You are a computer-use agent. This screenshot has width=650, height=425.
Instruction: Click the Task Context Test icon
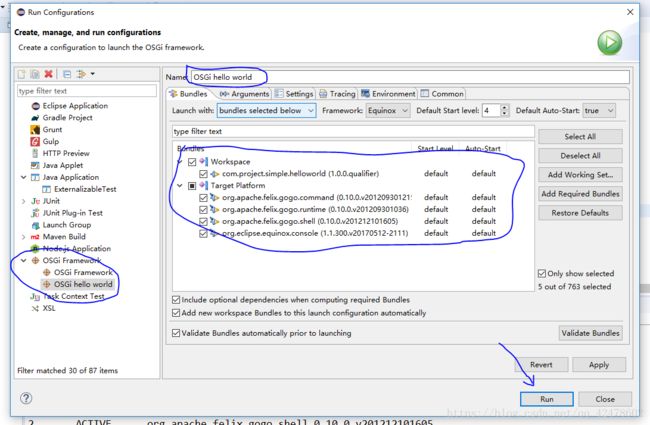coord(35,296)
